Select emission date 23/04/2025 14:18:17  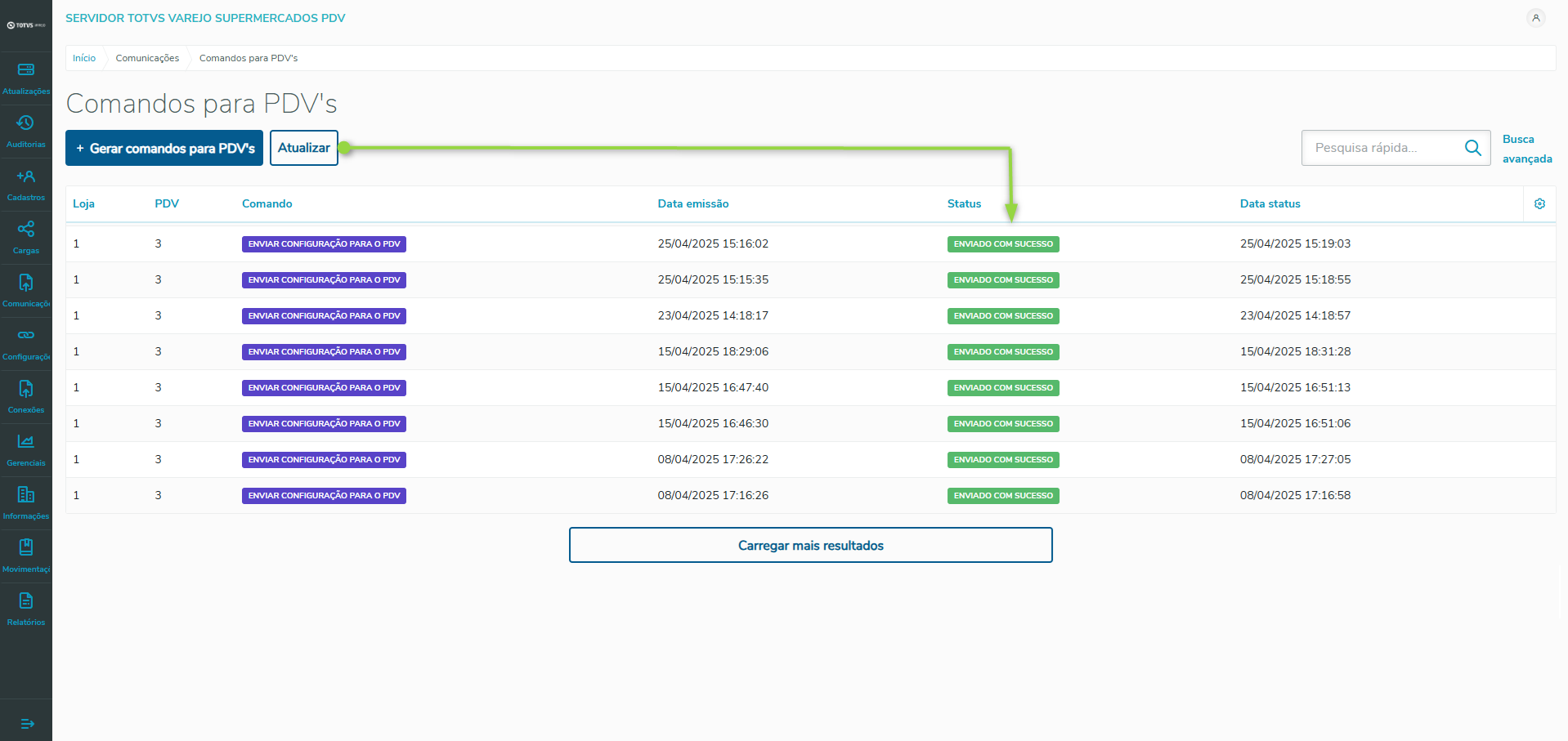tap(713, 316)
